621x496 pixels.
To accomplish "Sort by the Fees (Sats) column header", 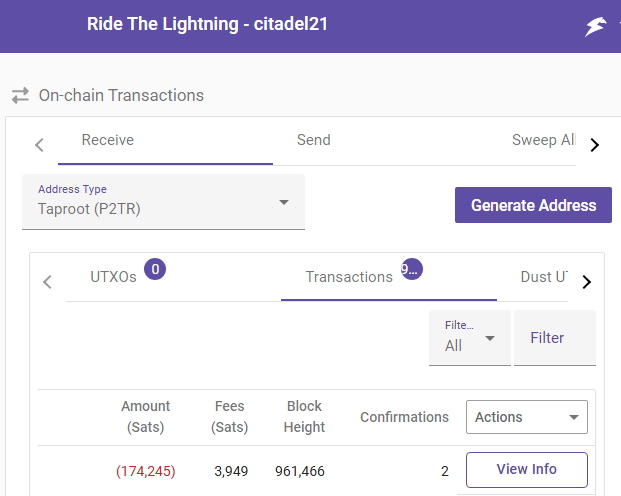I will (x=230, y=417).
